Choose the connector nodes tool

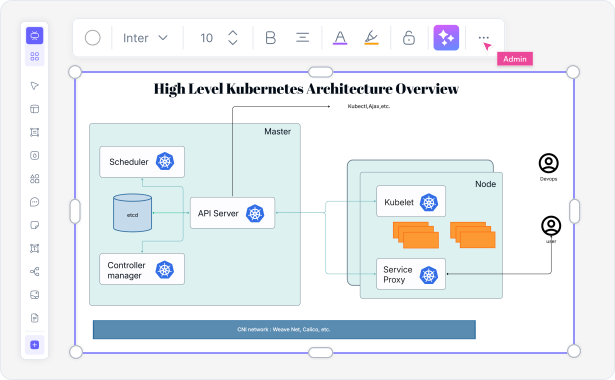35,271
